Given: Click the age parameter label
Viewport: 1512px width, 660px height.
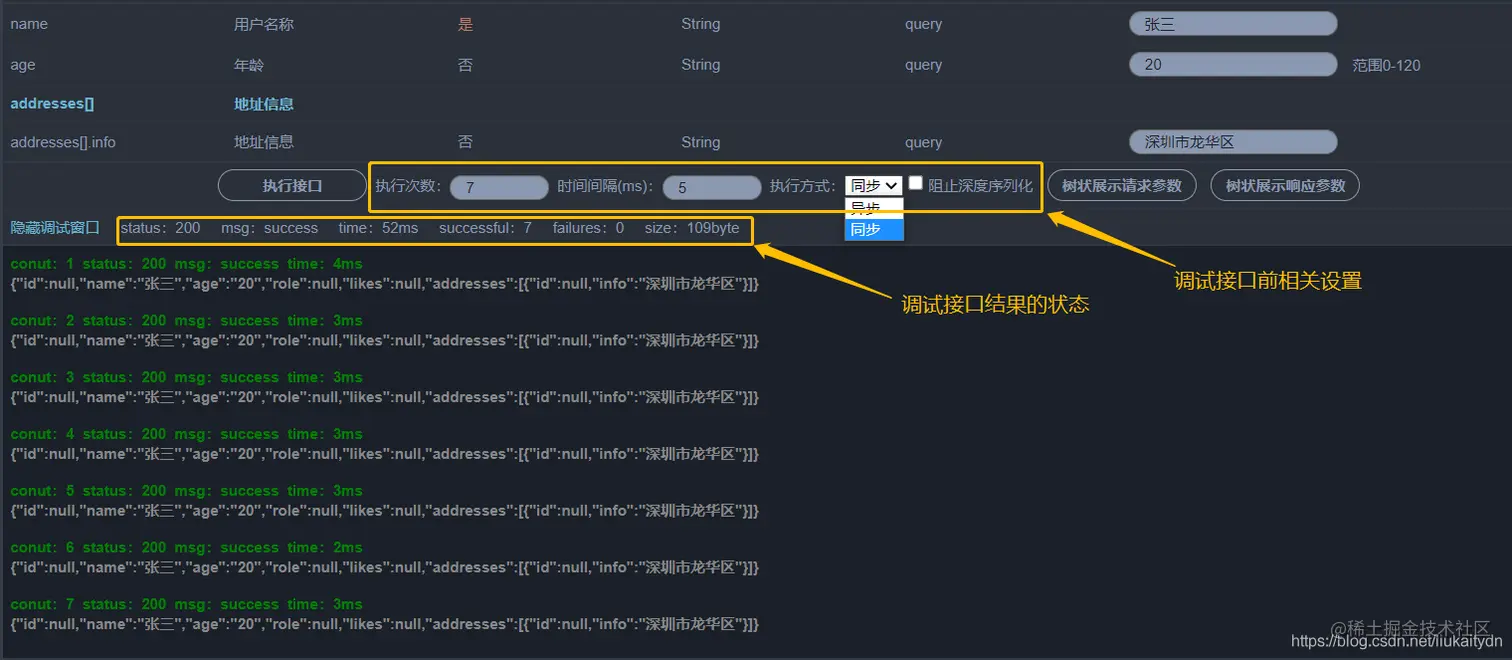Looking at the screenshot, I should (x=23, y=65).
